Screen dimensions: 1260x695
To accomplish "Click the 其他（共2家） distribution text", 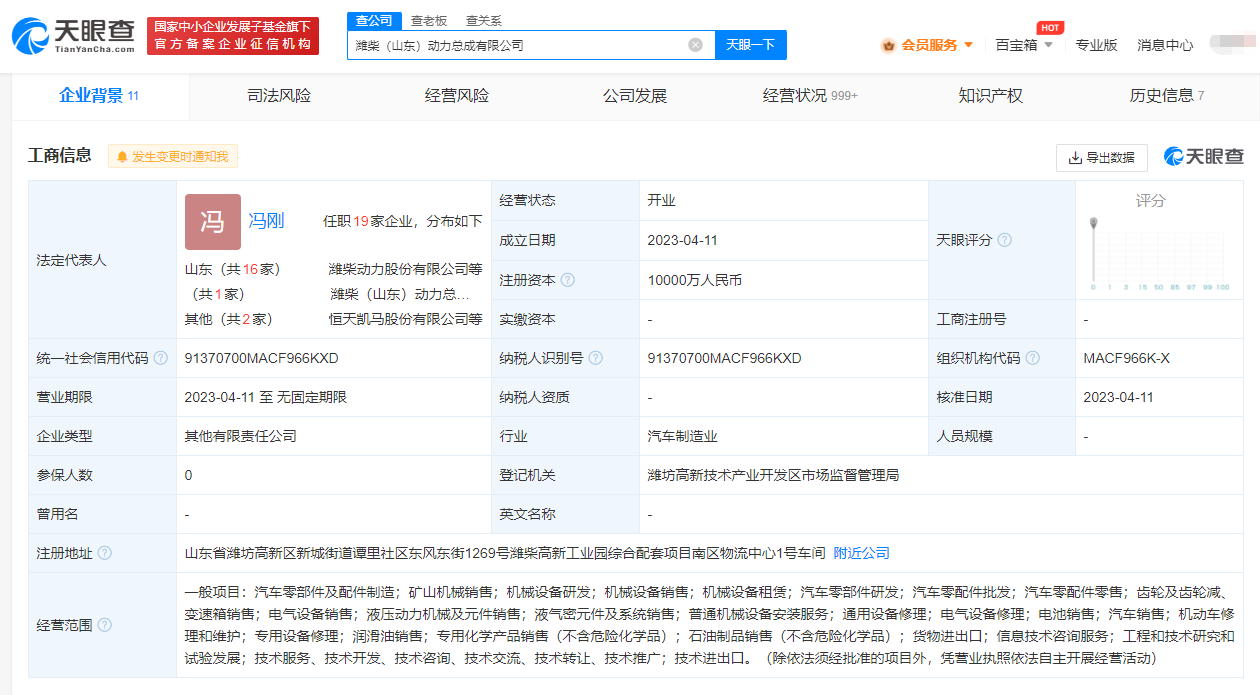I will click(x=228, y=319).
